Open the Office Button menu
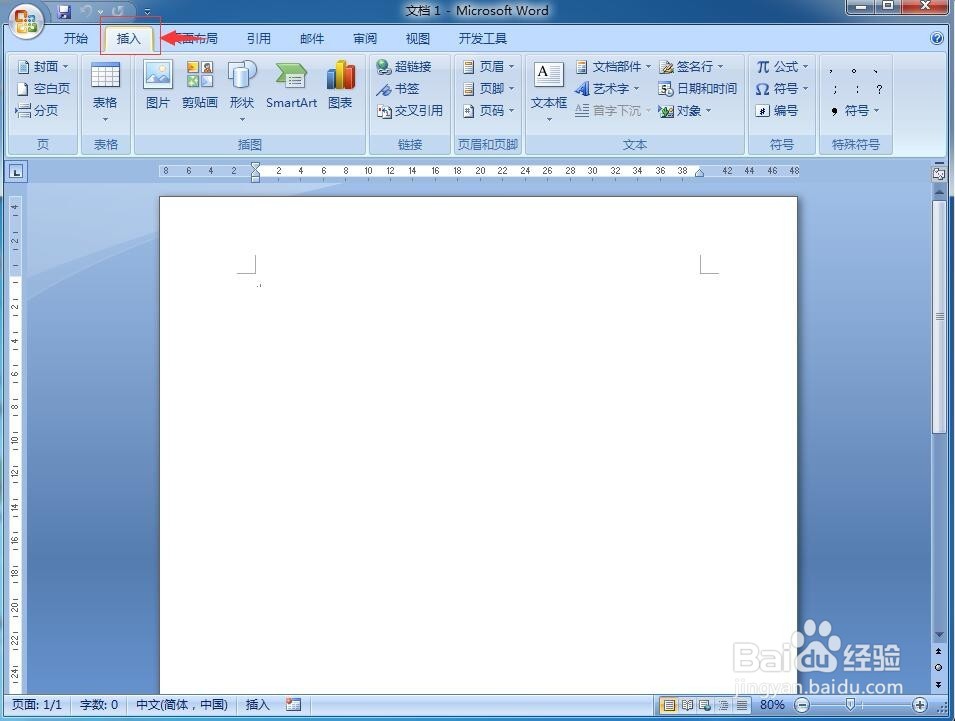The width and height of the screenshot is (955, 721). 25,22
